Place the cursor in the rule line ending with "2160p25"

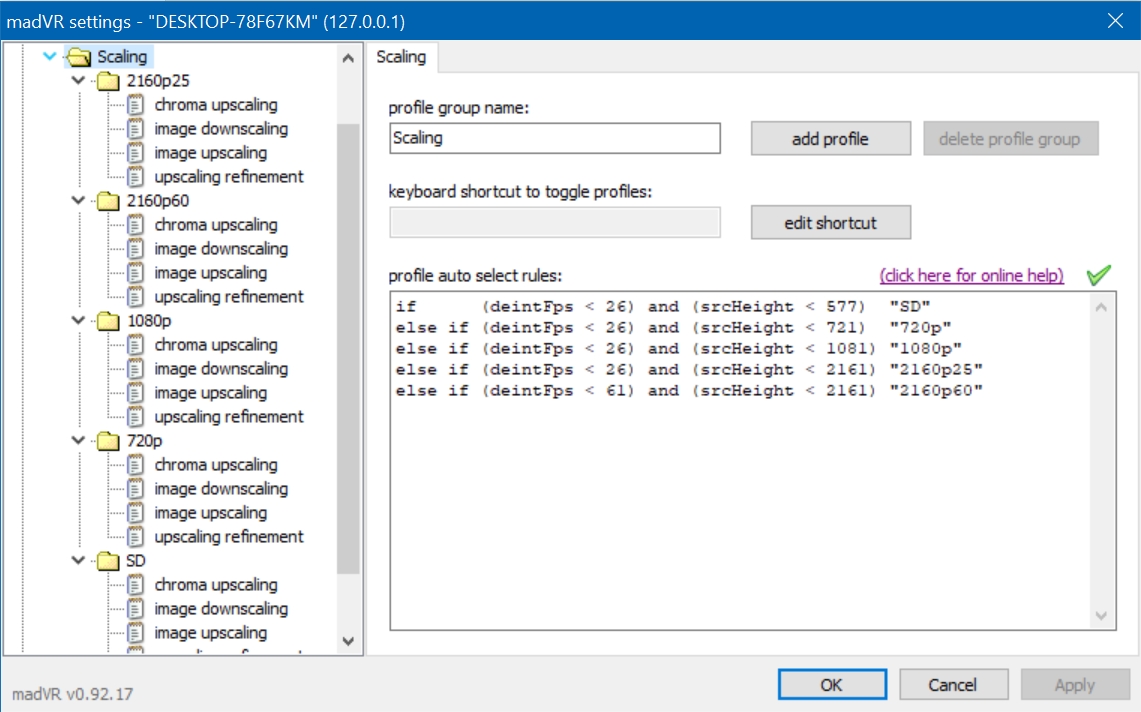689,370
